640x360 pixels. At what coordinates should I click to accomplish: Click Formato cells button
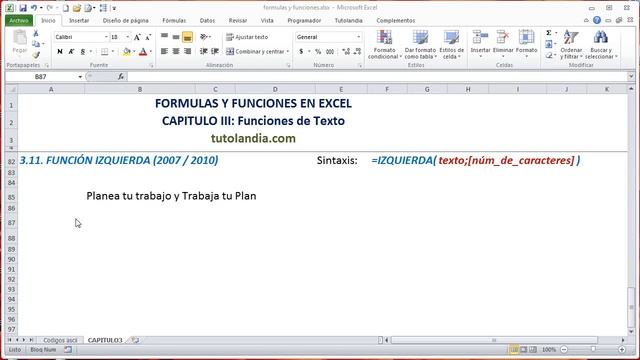tap(526, 43)
